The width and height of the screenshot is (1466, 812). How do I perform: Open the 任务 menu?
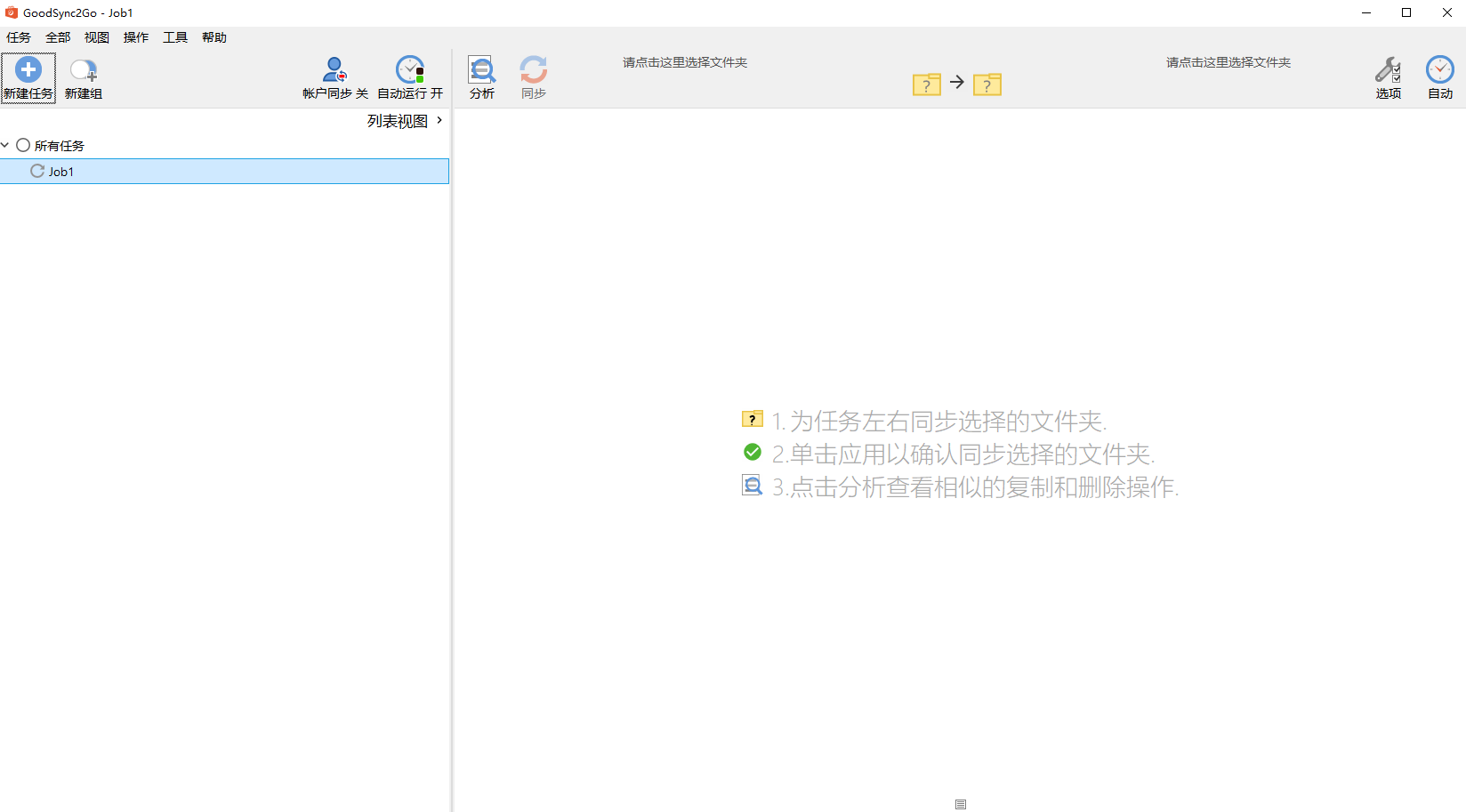click(x=19, y=37)
